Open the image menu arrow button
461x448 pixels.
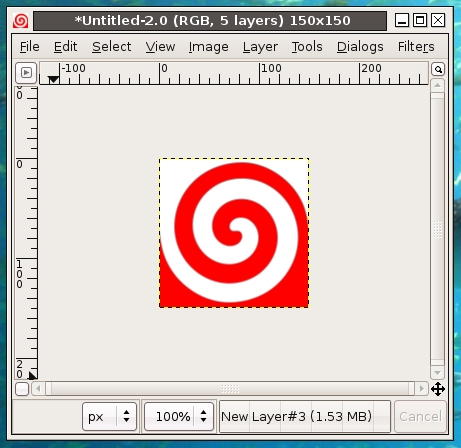tap(26, 73)
